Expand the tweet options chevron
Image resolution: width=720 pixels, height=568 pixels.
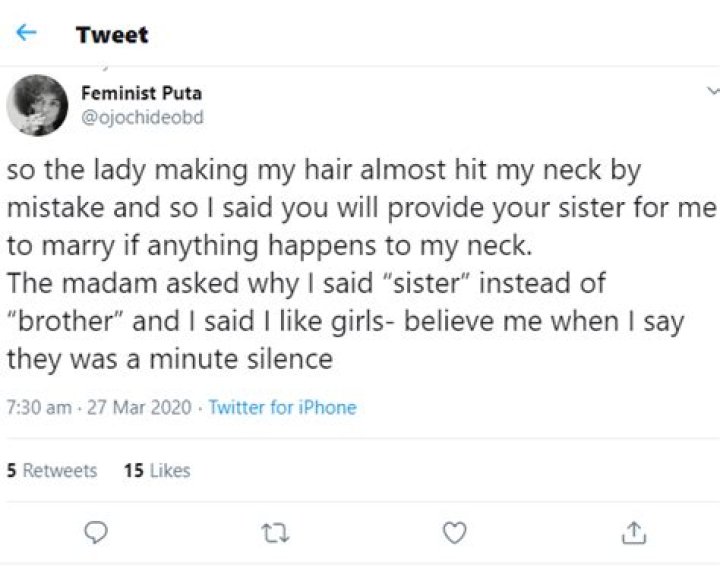(x=711, y=90)
